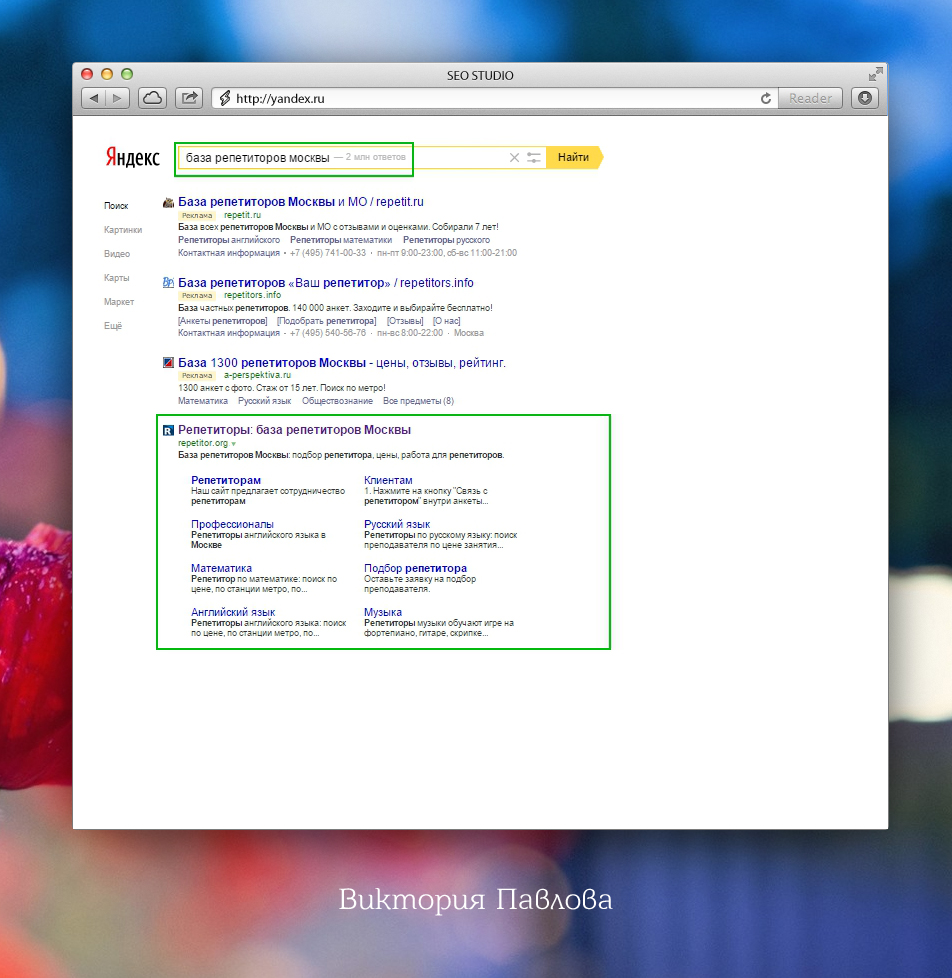952x978 pixels.
Task: Focus the address bar showing http://yandex.ru
Action: (x=495, y=98)
